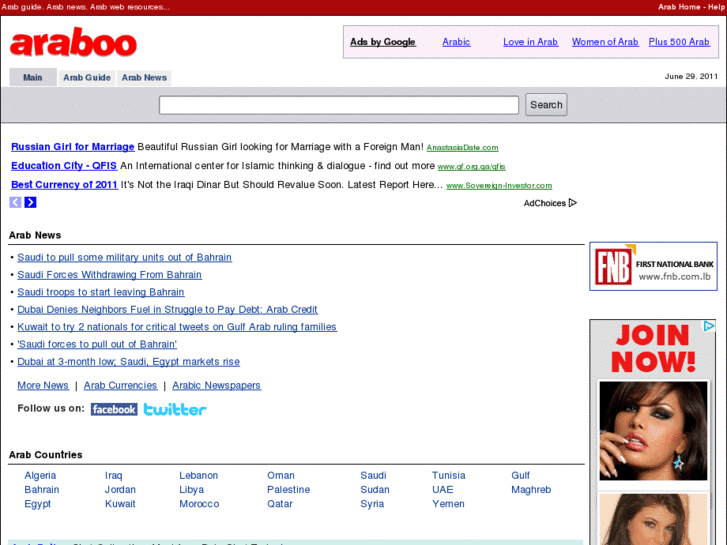Go to Arab Home link
The height and width of the screenshot is (545, 727).
tap(679, 7)
